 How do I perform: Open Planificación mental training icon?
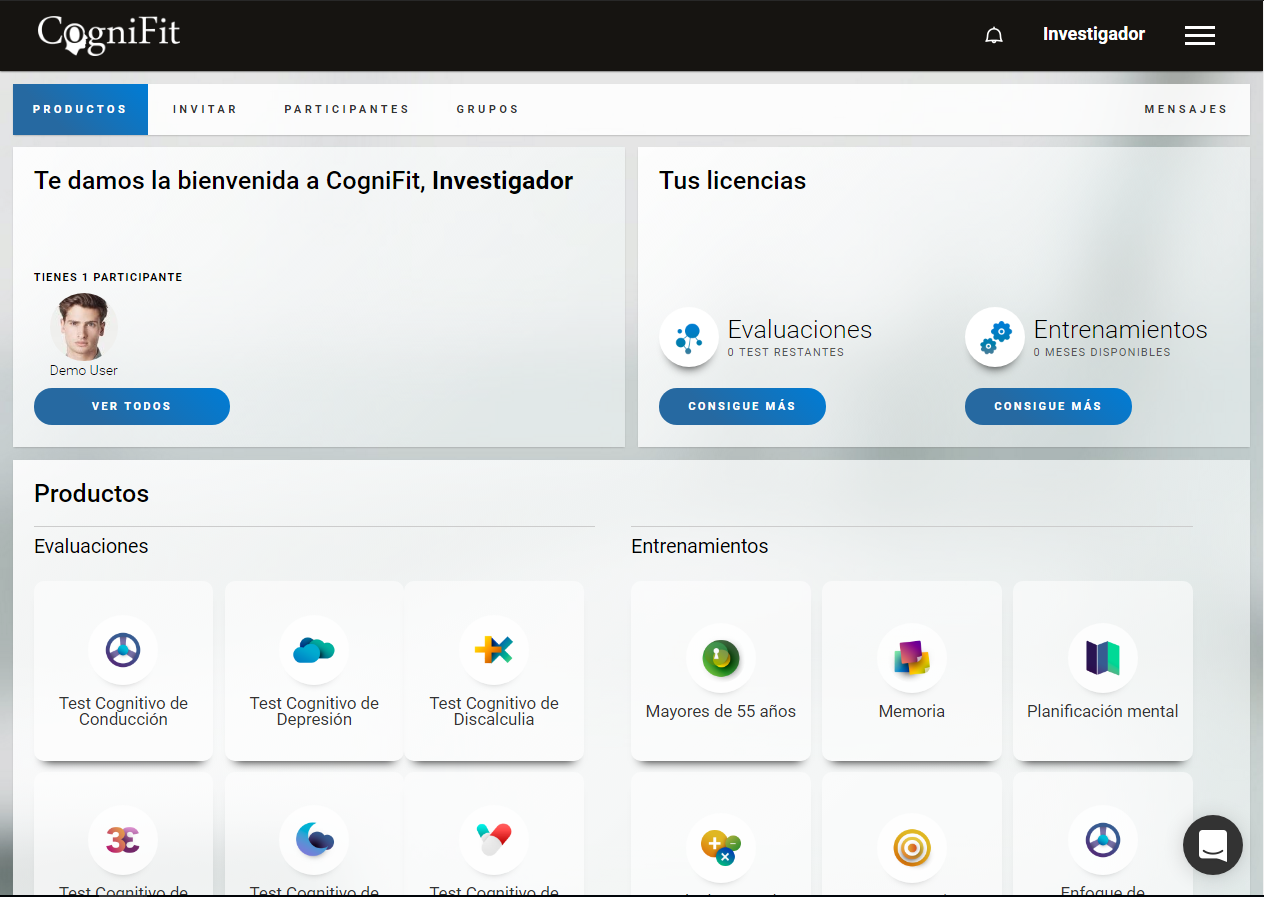[x=1103, y=658]
